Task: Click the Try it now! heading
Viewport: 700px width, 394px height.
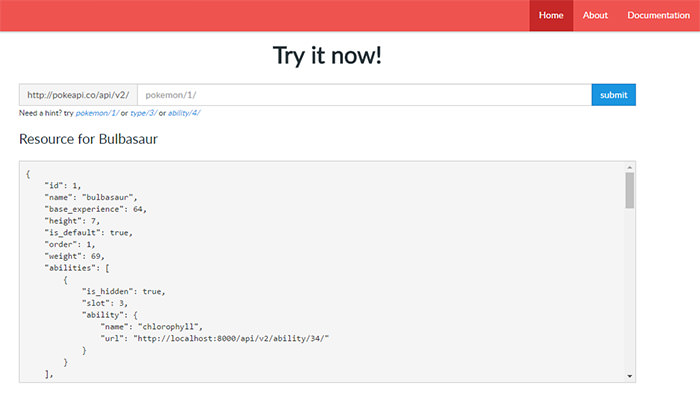Action: coord(327,56)
